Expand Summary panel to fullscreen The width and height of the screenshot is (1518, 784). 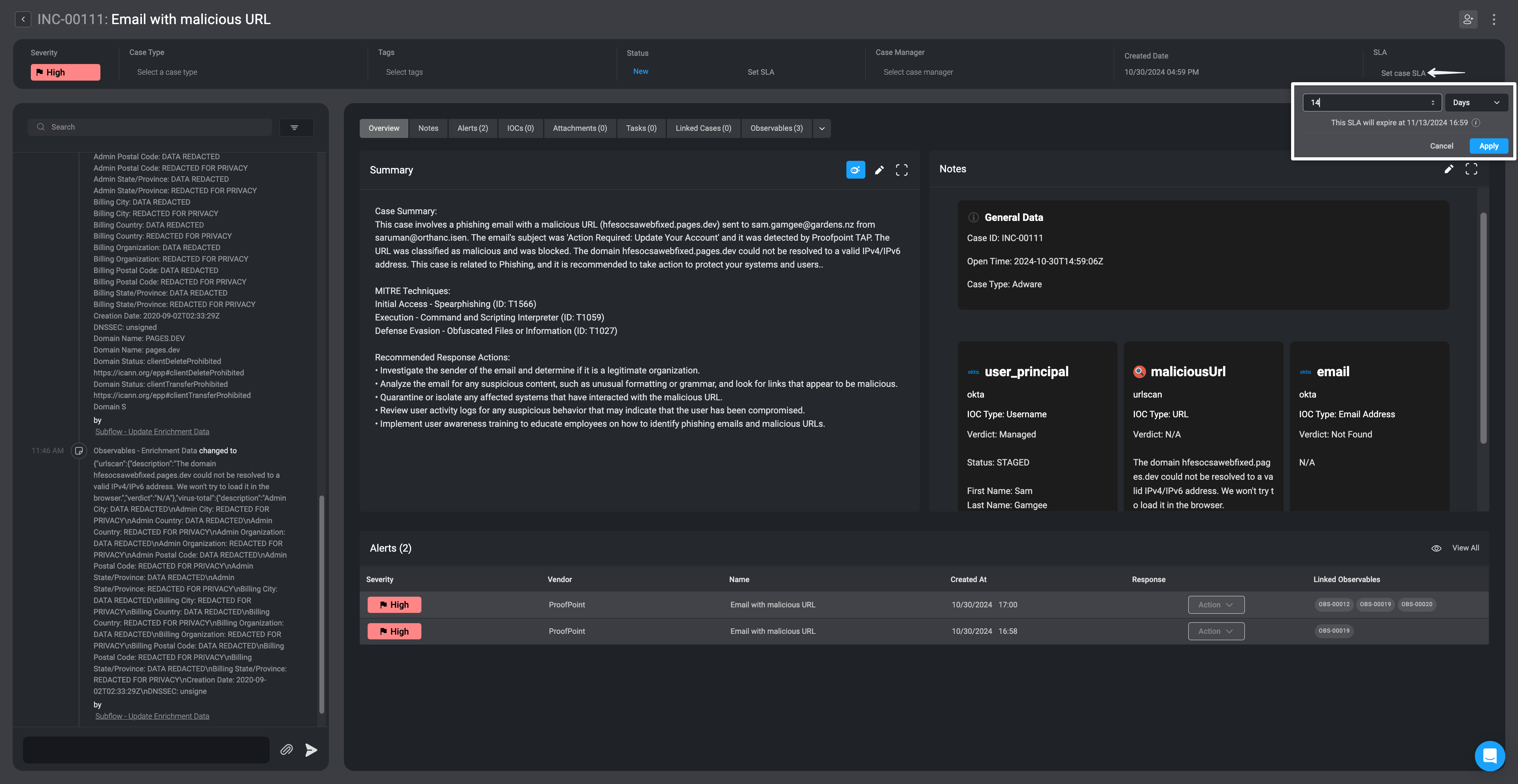[902, 170]
